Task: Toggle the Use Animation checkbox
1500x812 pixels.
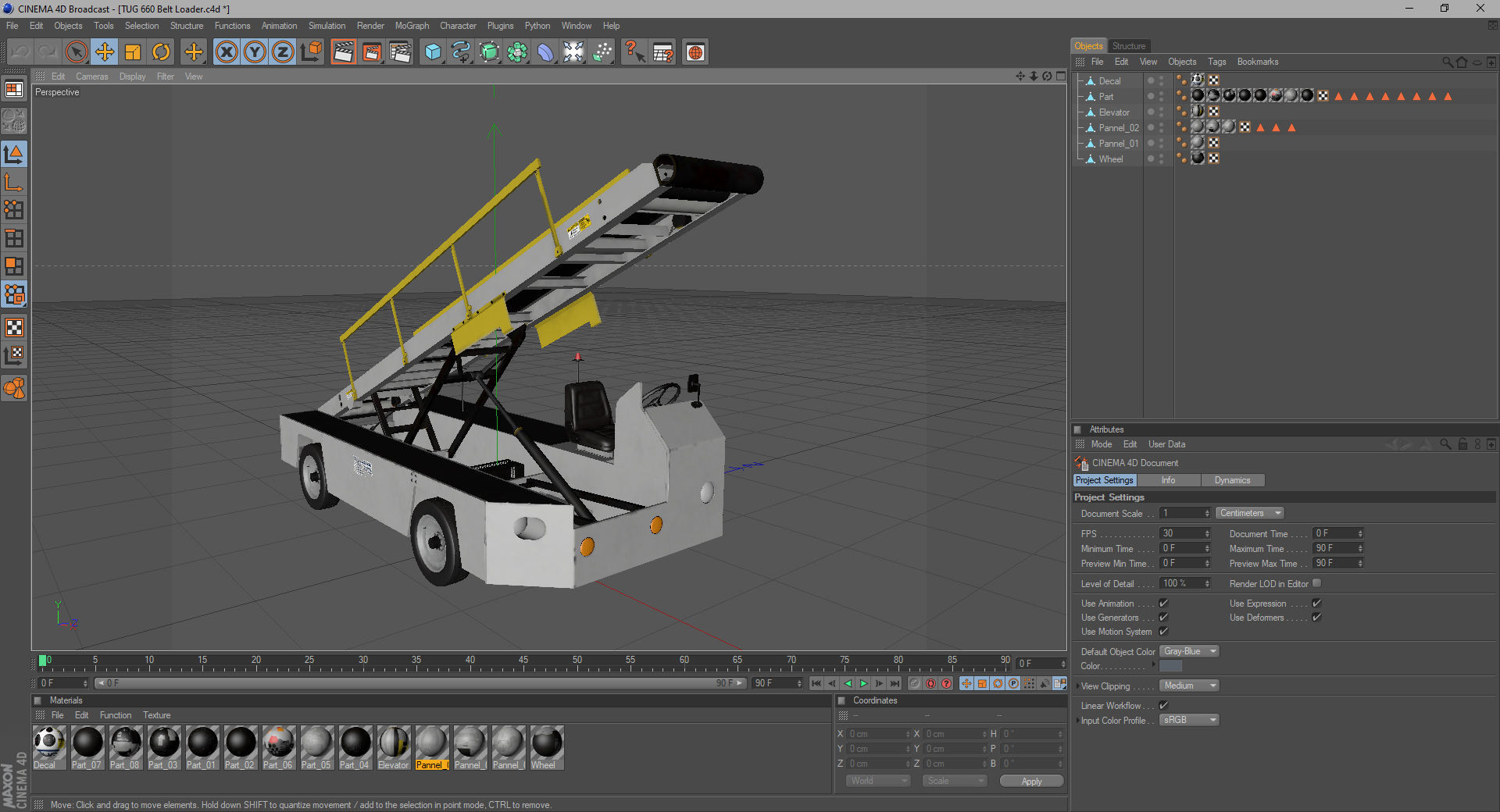Action: coord(1163,603)
